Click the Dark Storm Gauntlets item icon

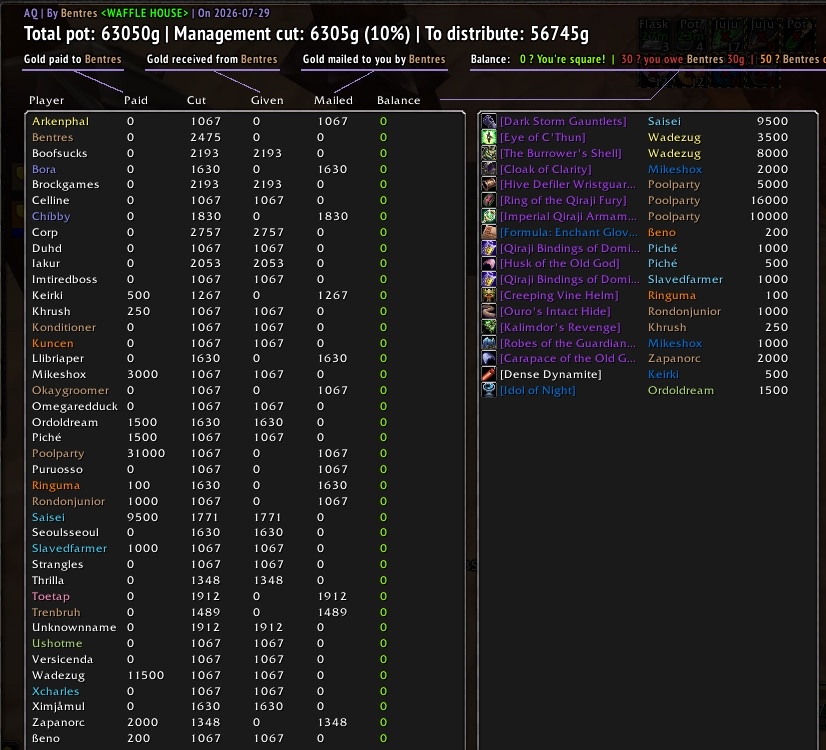coord(489,121)
